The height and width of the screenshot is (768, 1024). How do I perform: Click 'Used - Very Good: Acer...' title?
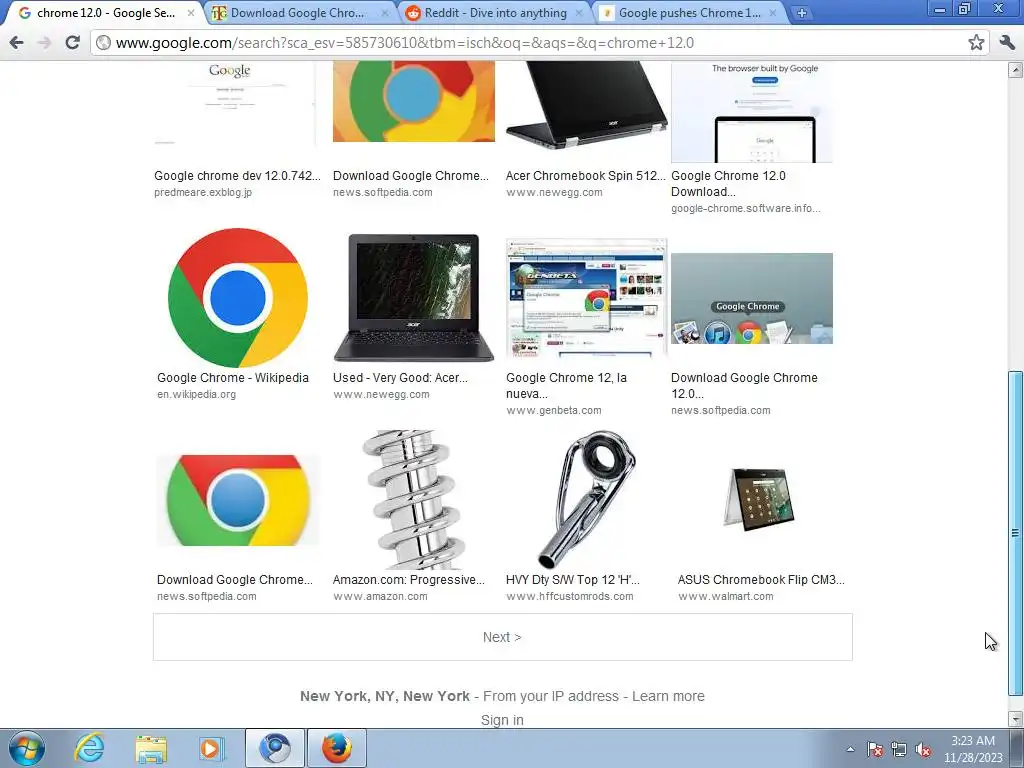[x=400, y=377]
